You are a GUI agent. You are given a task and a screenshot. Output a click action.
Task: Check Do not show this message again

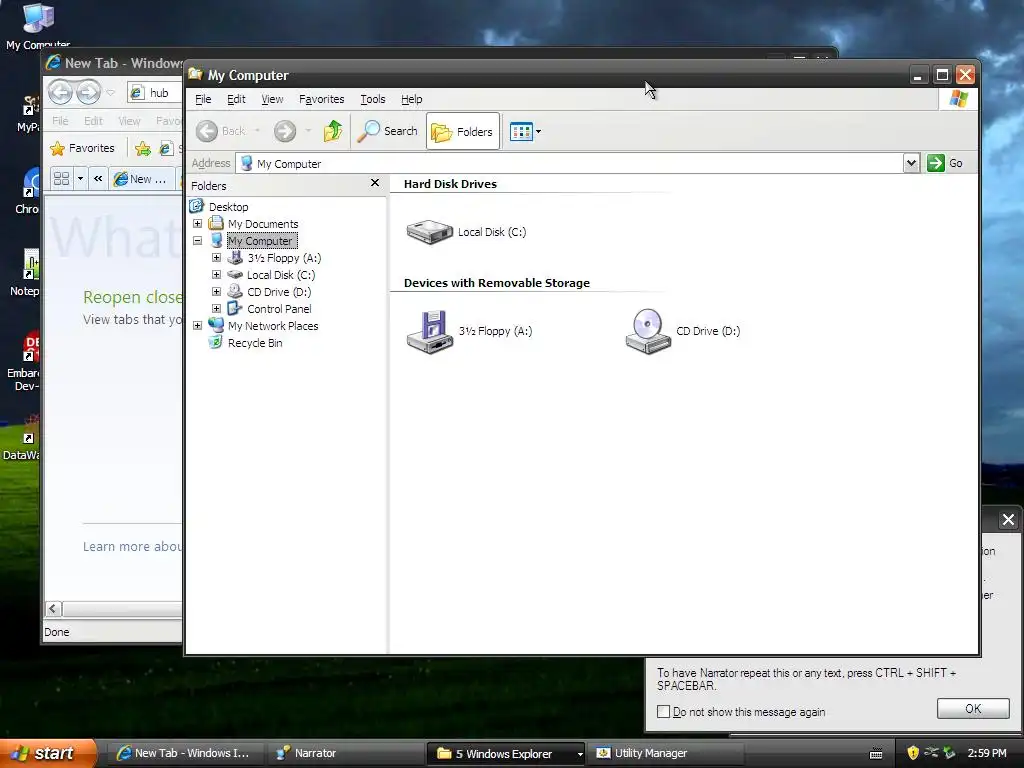pyautogui.click(x=664, y=712)
